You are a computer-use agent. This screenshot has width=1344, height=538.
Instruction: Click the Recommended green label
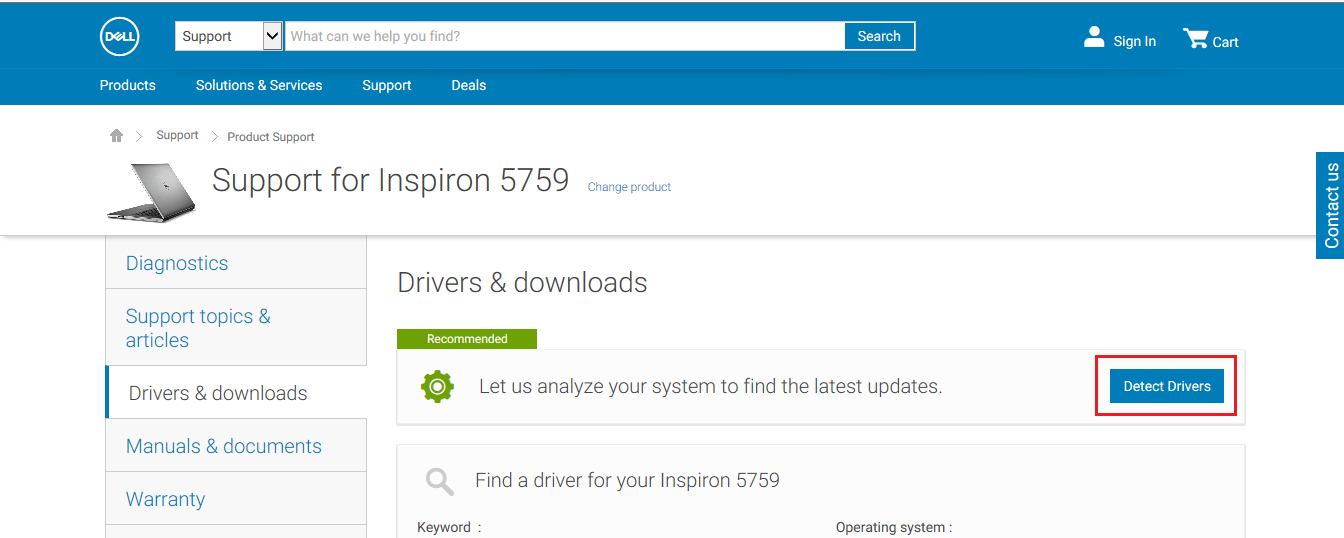467,339
